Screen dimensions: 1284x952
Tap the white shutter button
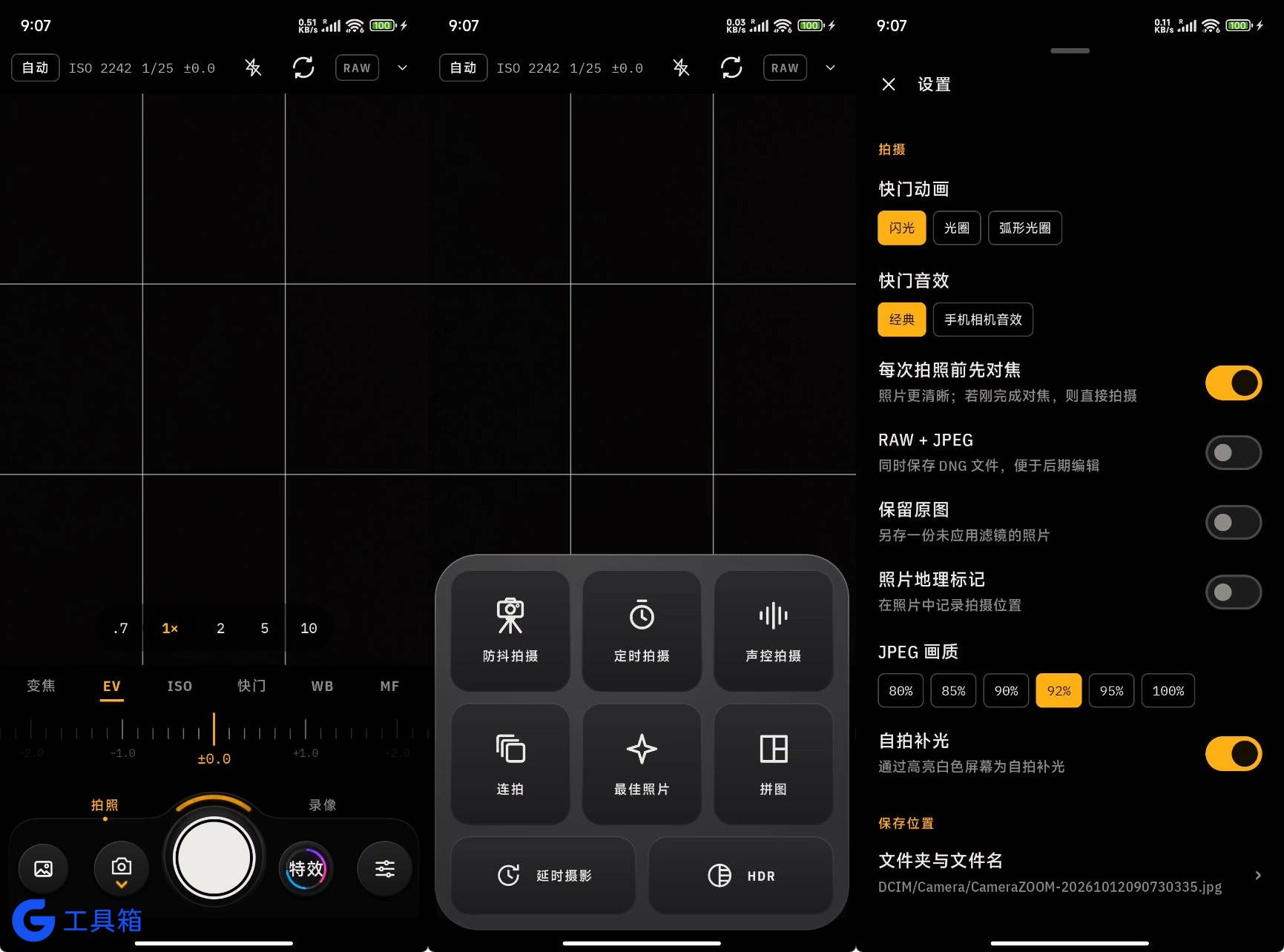[214, 858]
